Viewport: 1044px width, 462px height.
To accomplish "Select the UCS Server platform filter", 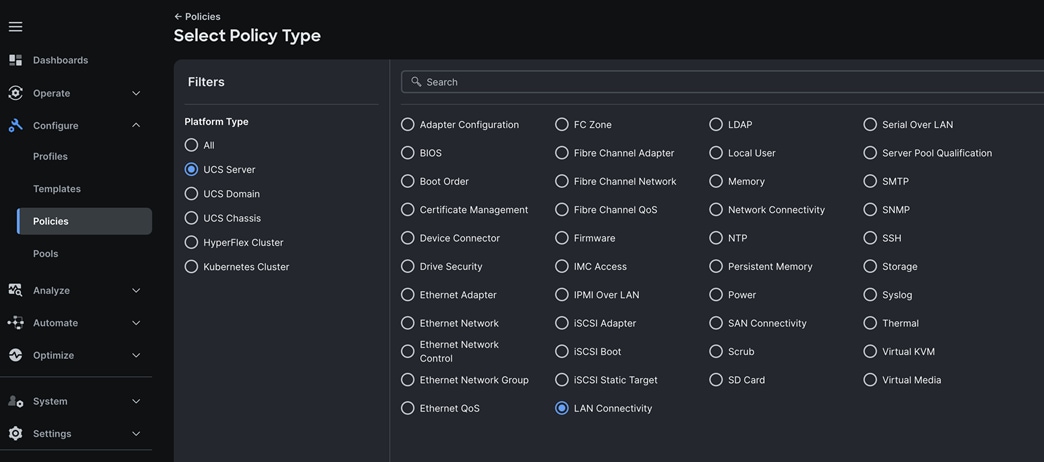I will [x=191, y=169].
